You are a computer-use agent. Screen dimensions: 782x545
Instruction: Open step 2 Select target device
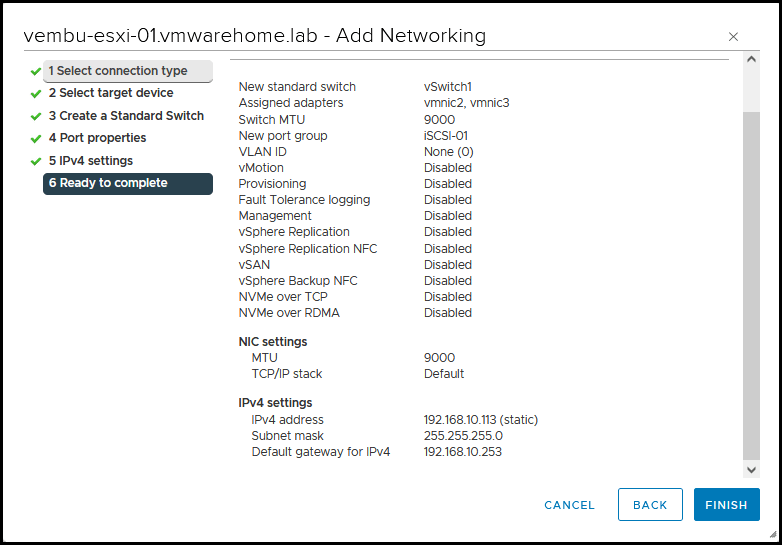(111, 93)
